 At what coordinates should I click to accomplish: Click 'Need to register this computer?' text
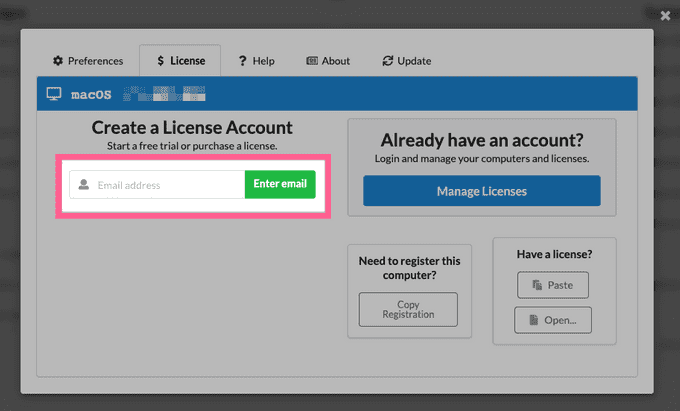click(409, 268)
